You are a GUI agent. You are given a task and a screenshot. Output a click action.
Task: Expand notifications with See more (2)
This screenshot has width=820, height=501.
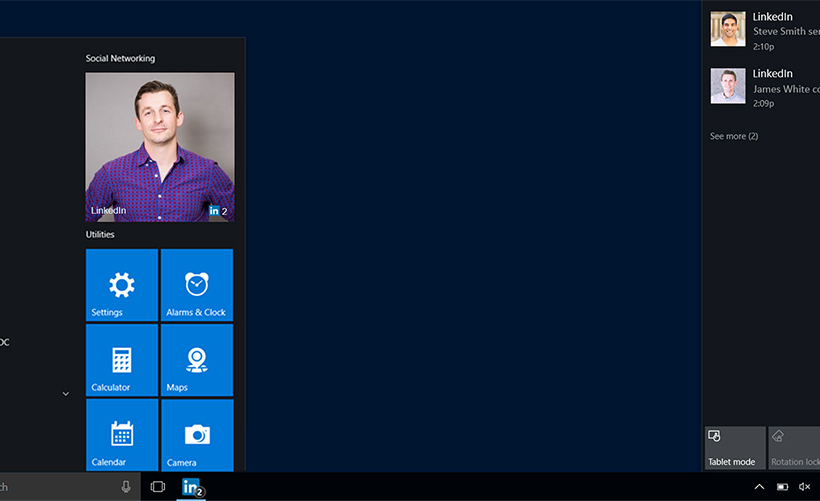[734, 136]
